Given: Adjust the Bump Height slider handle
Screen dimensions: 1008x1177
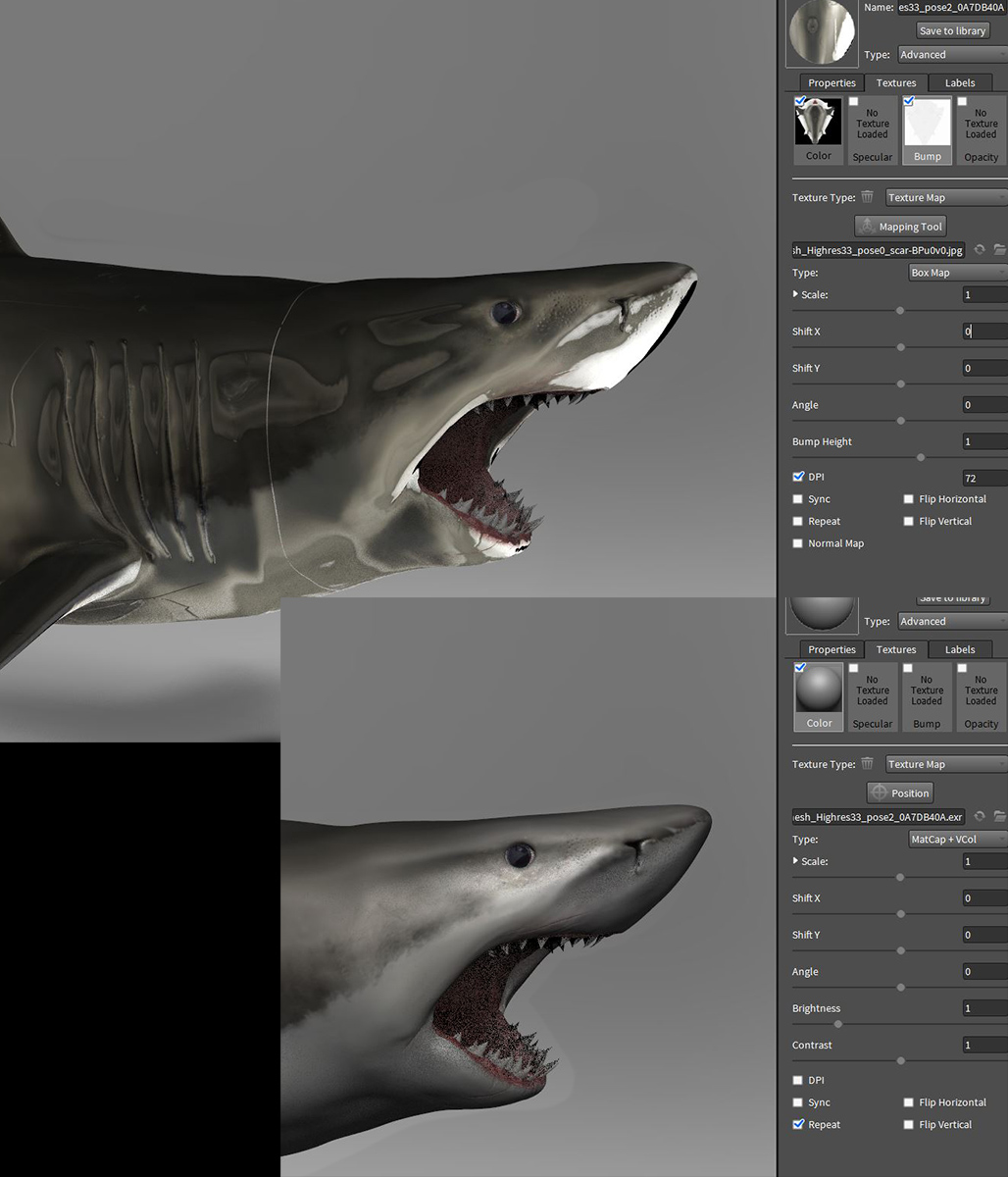Looking at the screenshot, I should 921,457.
